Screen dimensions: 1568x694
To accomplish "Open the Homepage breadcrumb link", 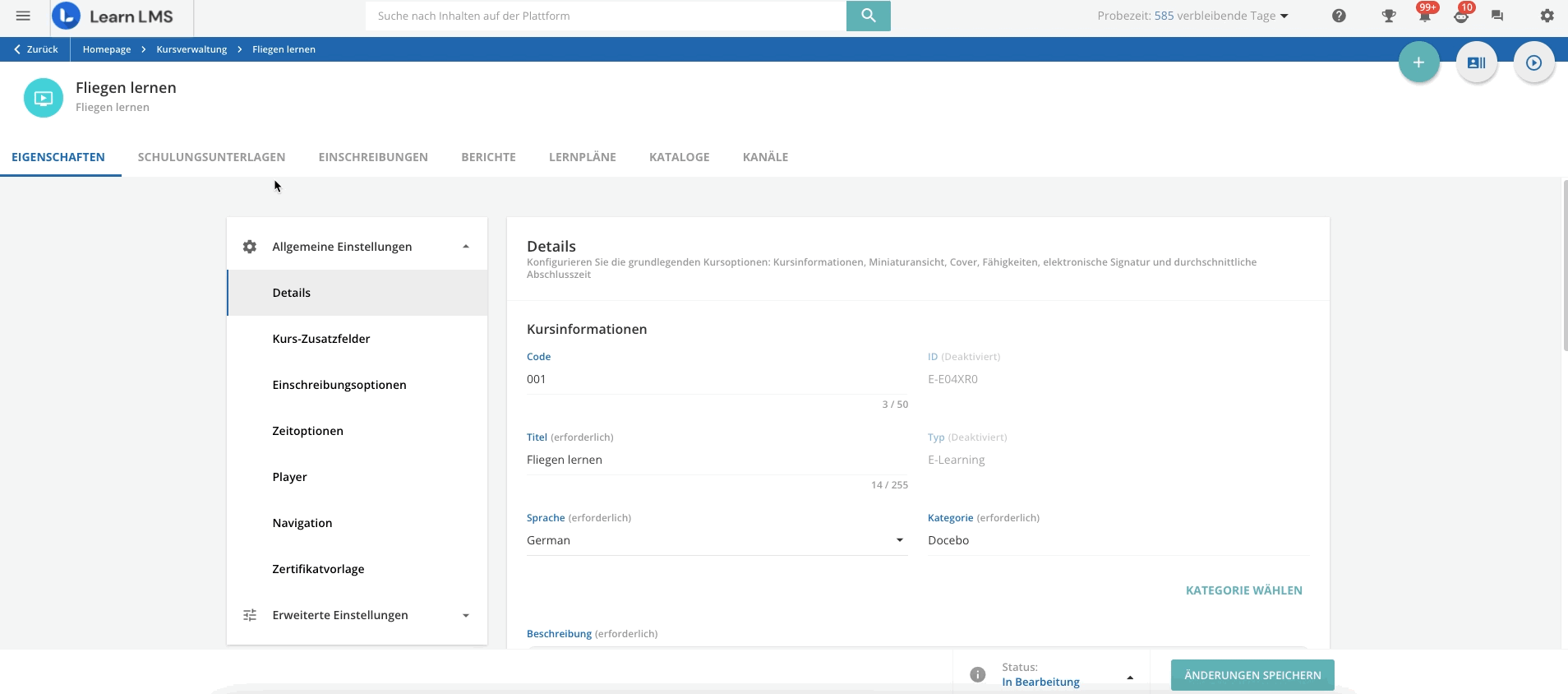I will click(107, 49).
